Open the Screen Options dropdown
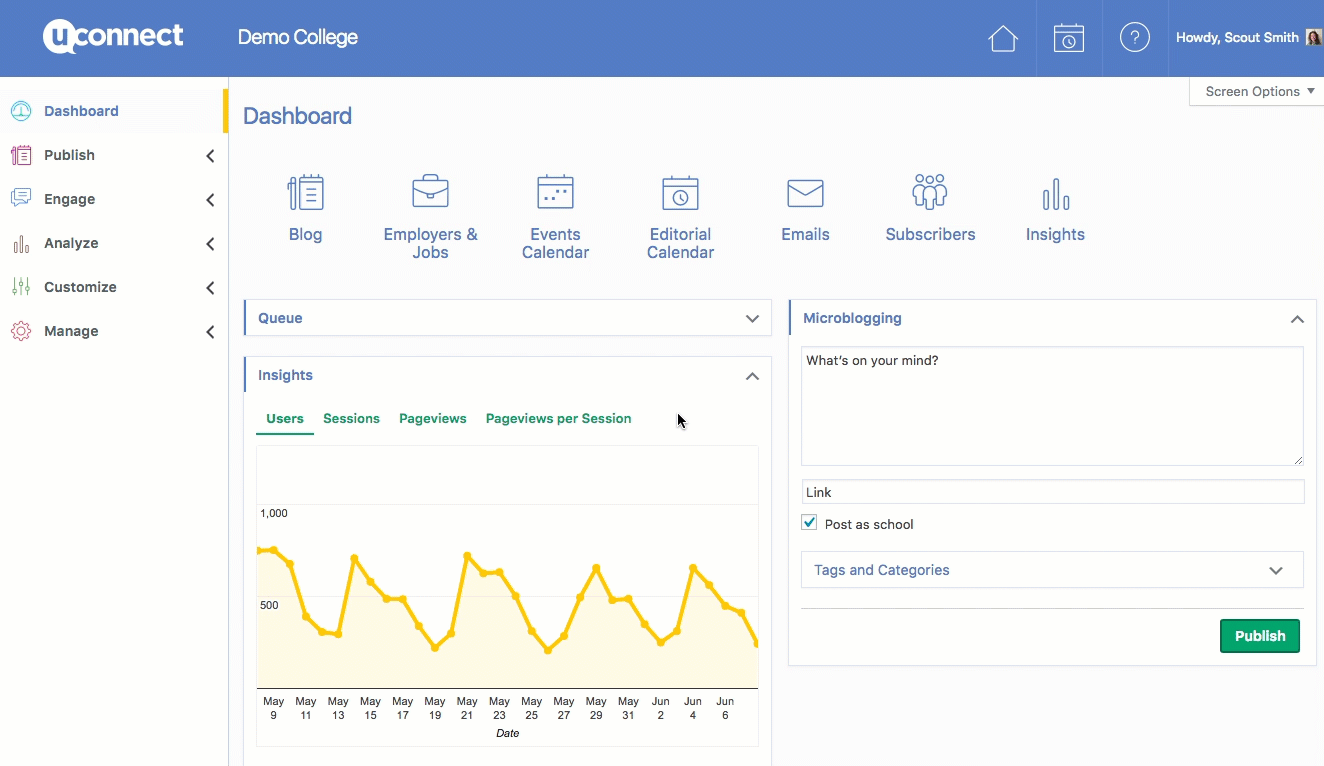Viewport: 1324px width, 766px height. [1258, 91]
